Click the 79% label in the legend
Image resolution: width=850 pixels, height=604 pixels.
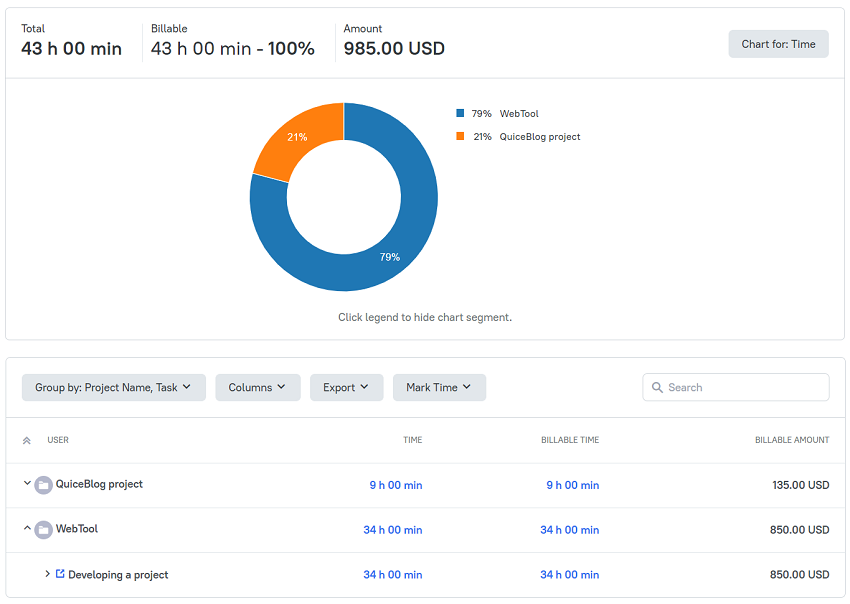coord(481,113)
